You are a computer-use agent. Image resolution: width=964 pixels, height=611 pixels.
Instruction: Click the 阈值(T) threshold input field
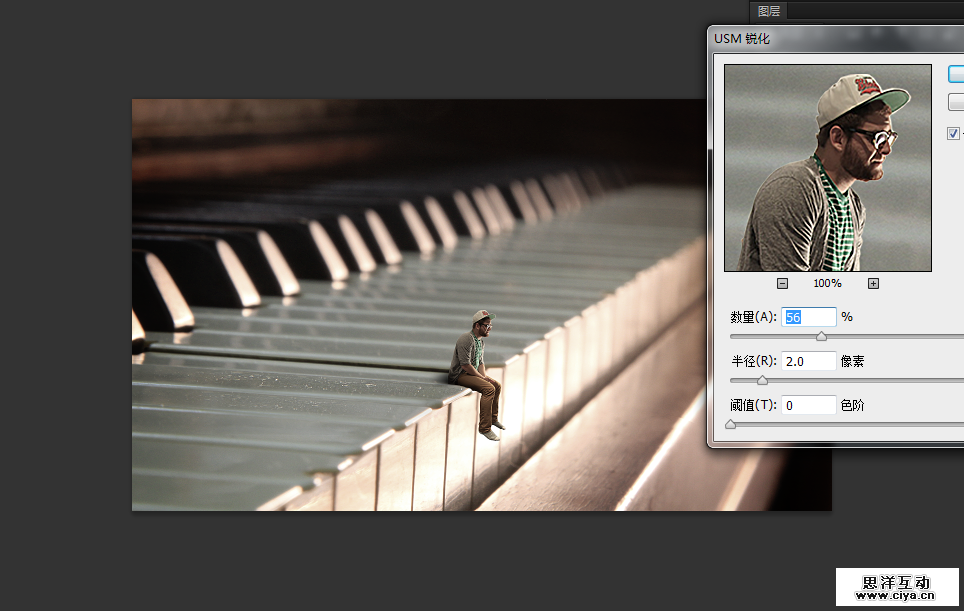[808, 405]
